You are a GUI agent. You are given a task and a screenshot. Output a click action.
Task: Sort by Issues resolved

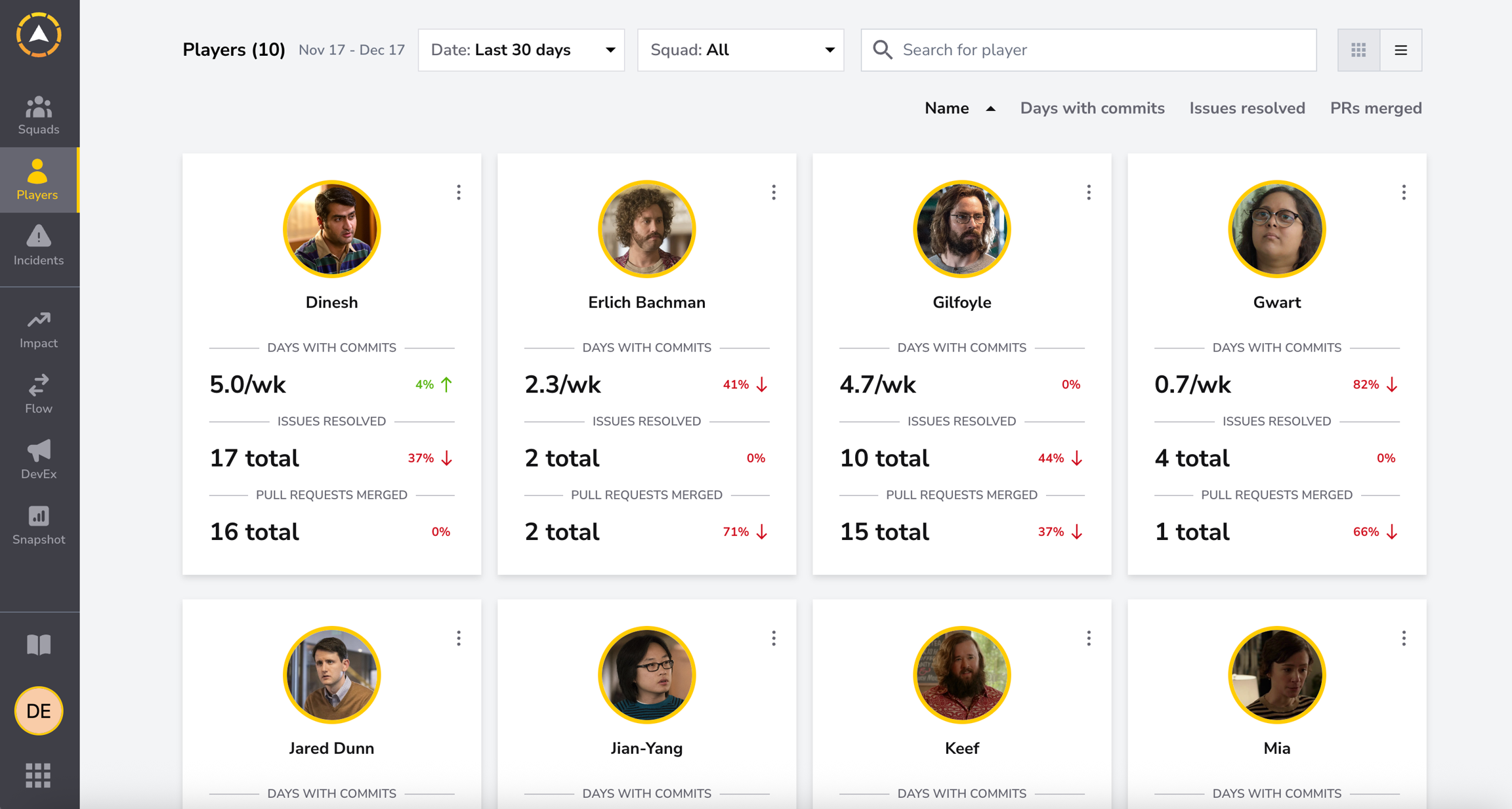(1247, 108)
